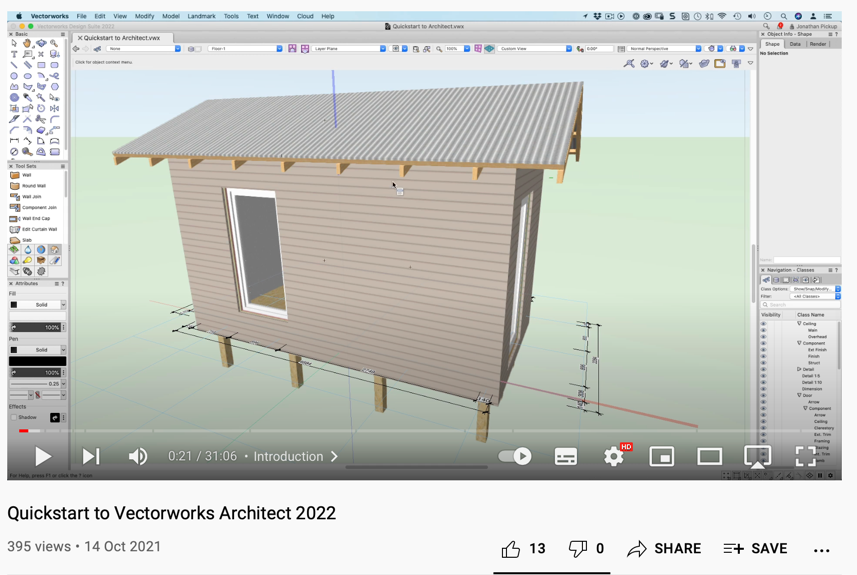Select the Rectangle tool

click(41, 65)
